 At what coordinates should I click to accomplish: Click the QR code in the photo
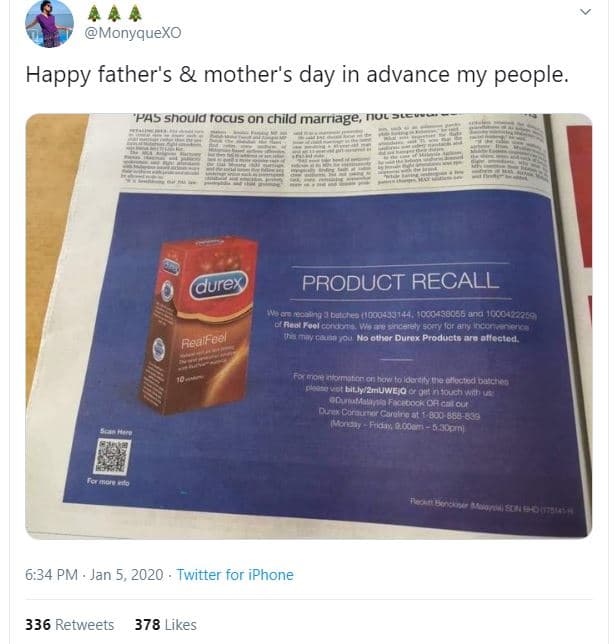click(x=112, y=455)
